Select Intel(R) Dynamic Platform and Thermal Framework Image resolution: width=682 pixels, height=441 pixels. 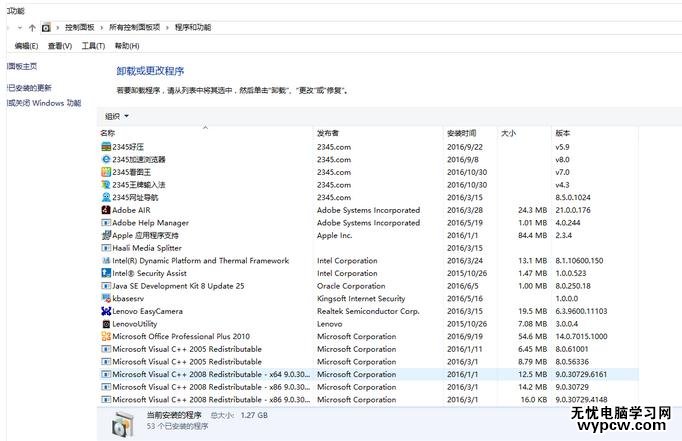tap(201, 261)
